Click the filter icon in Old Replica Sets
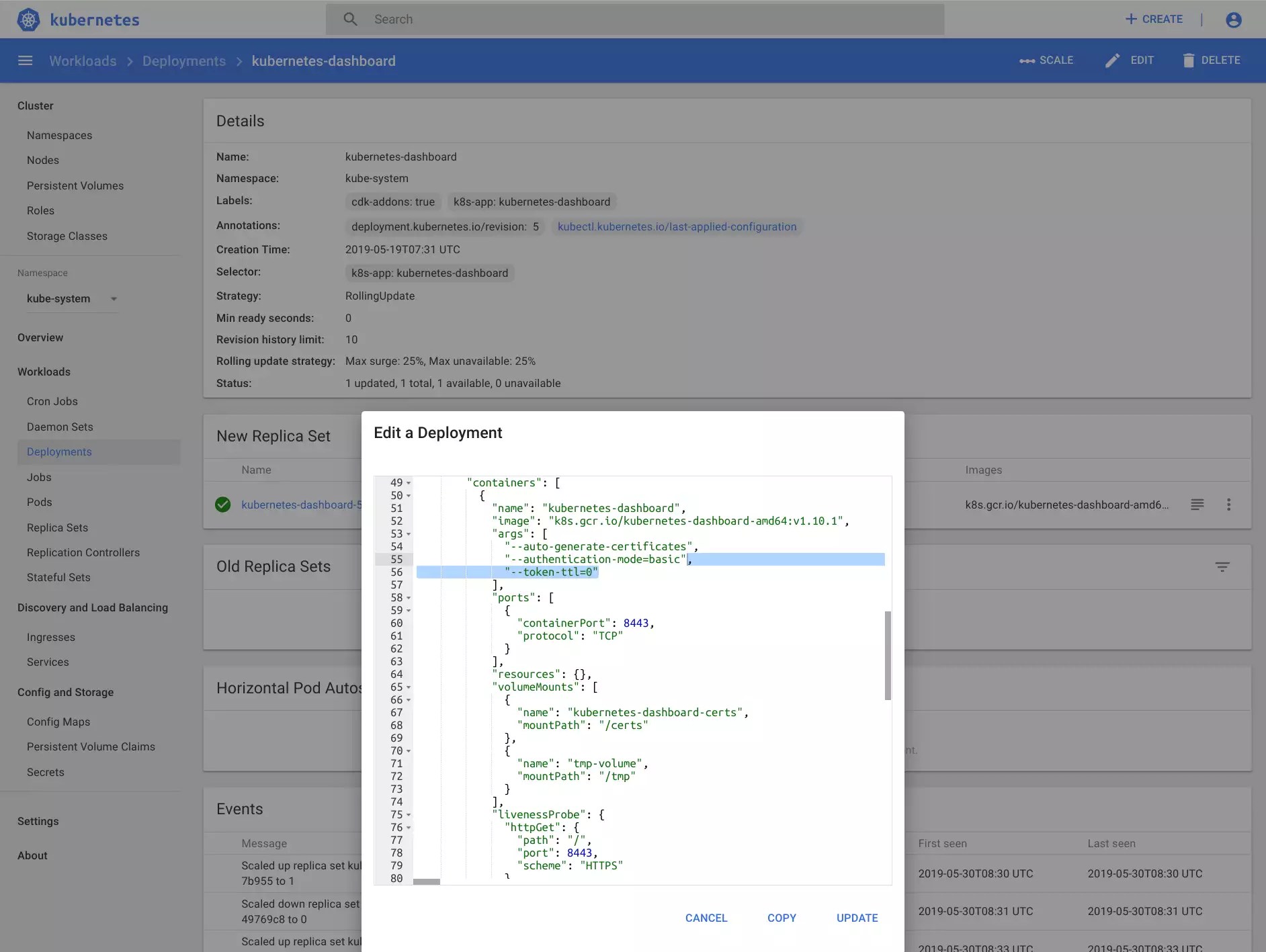The height and width of the screenshot is (952, 1266). 1222,567
